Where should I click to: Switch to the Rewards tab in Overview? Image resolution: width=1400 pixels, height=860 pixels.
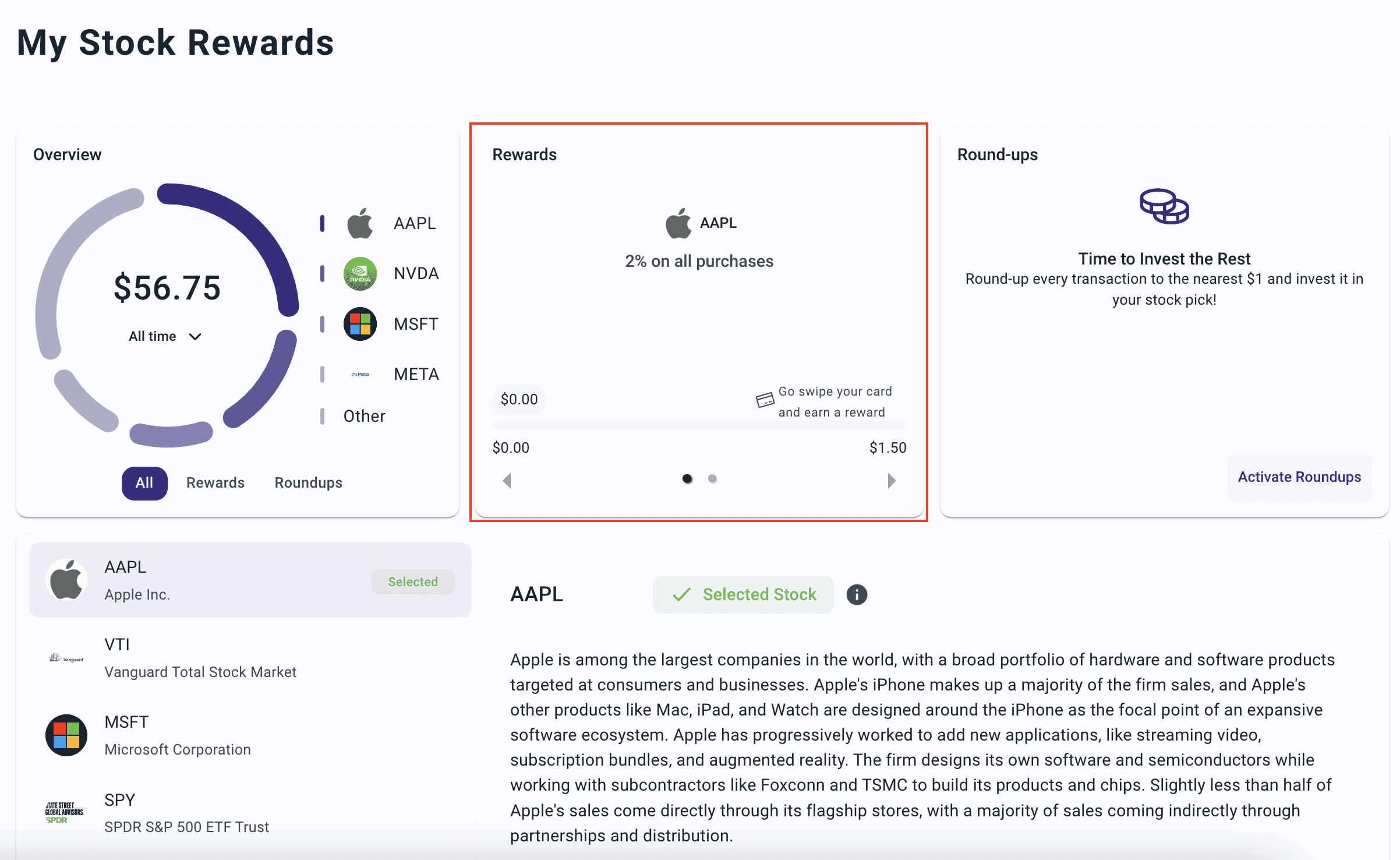click(x=215, y=483)
